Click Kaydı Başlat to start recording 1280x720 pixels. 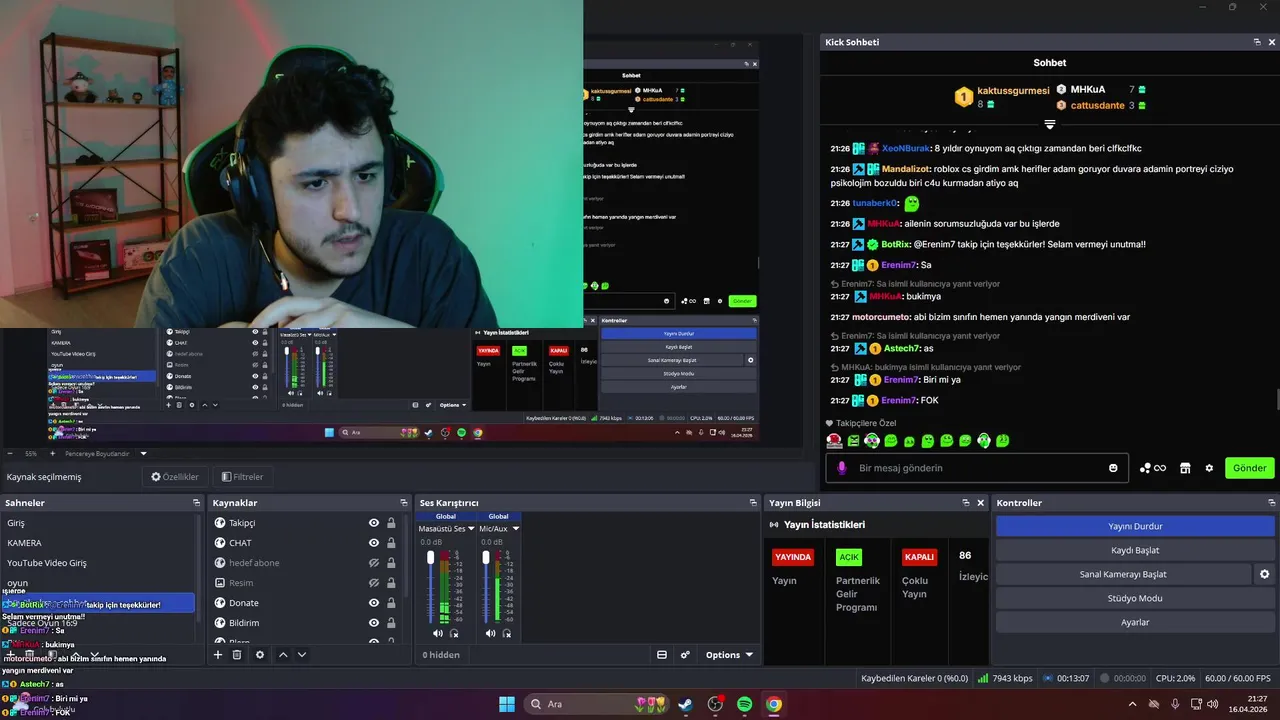pos(1135,550)
